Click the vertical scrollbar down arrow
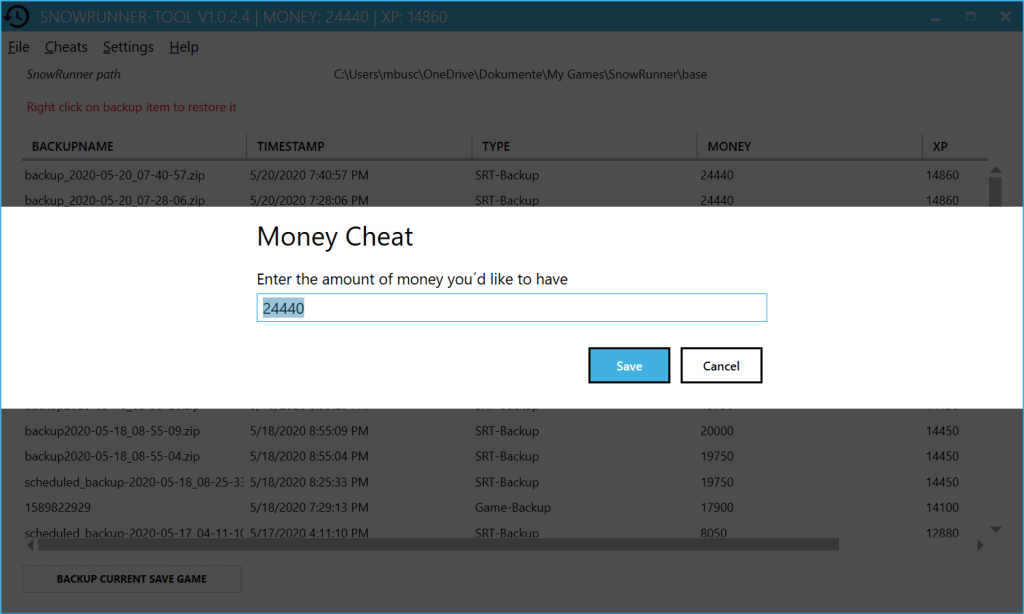The width and height of the screenshot is (1024, 614). [996, 529]
